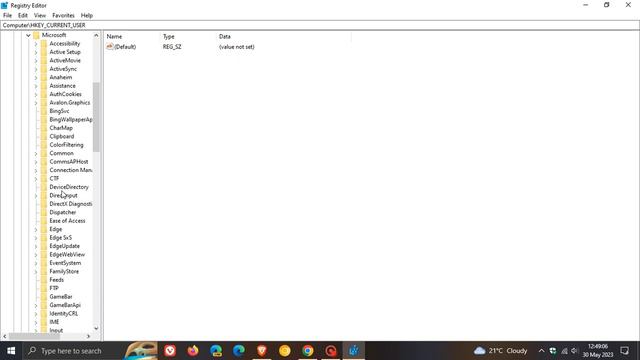
Task: Select the GameBar folder icon
Action: click(44, 297)
